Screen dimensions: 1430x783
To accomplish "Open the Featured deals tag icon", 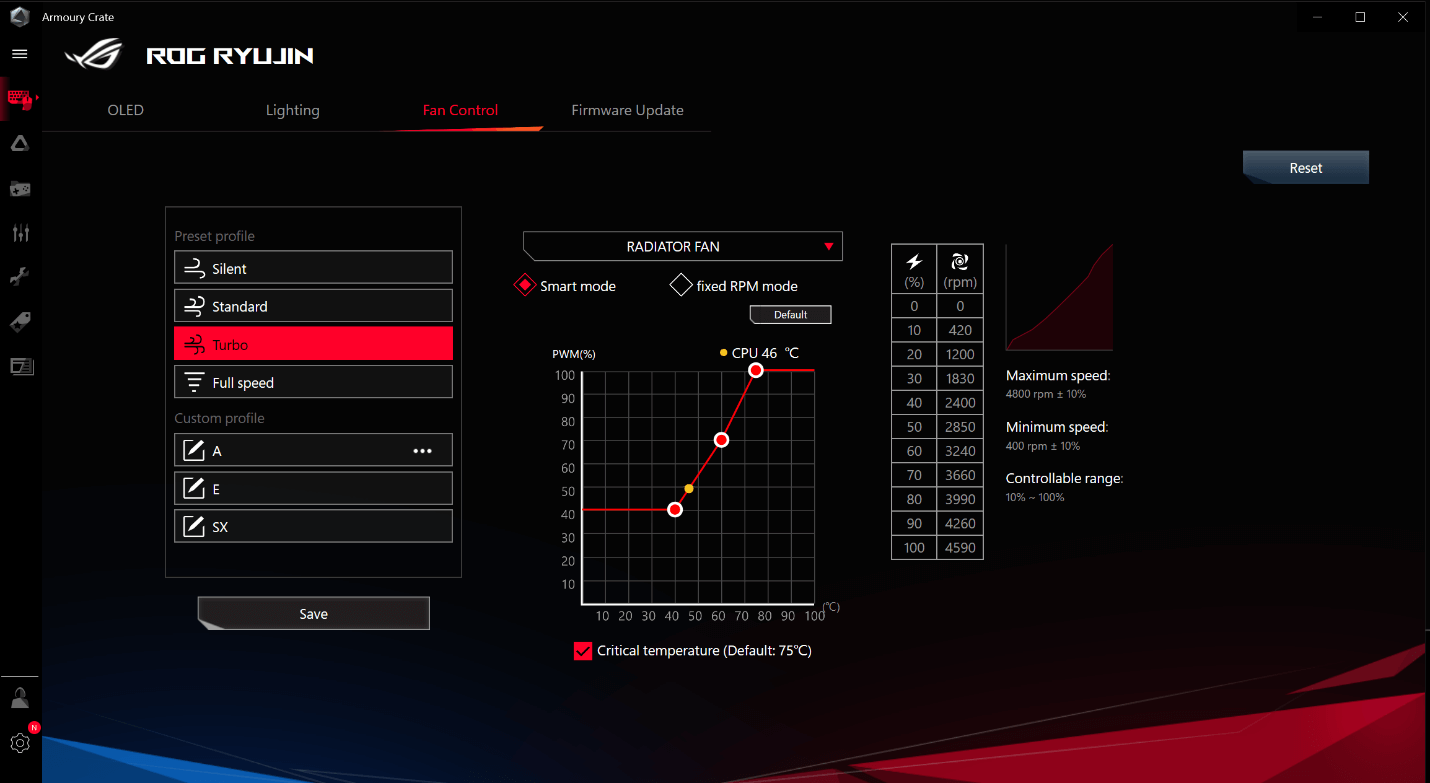I will click(20, 321).
